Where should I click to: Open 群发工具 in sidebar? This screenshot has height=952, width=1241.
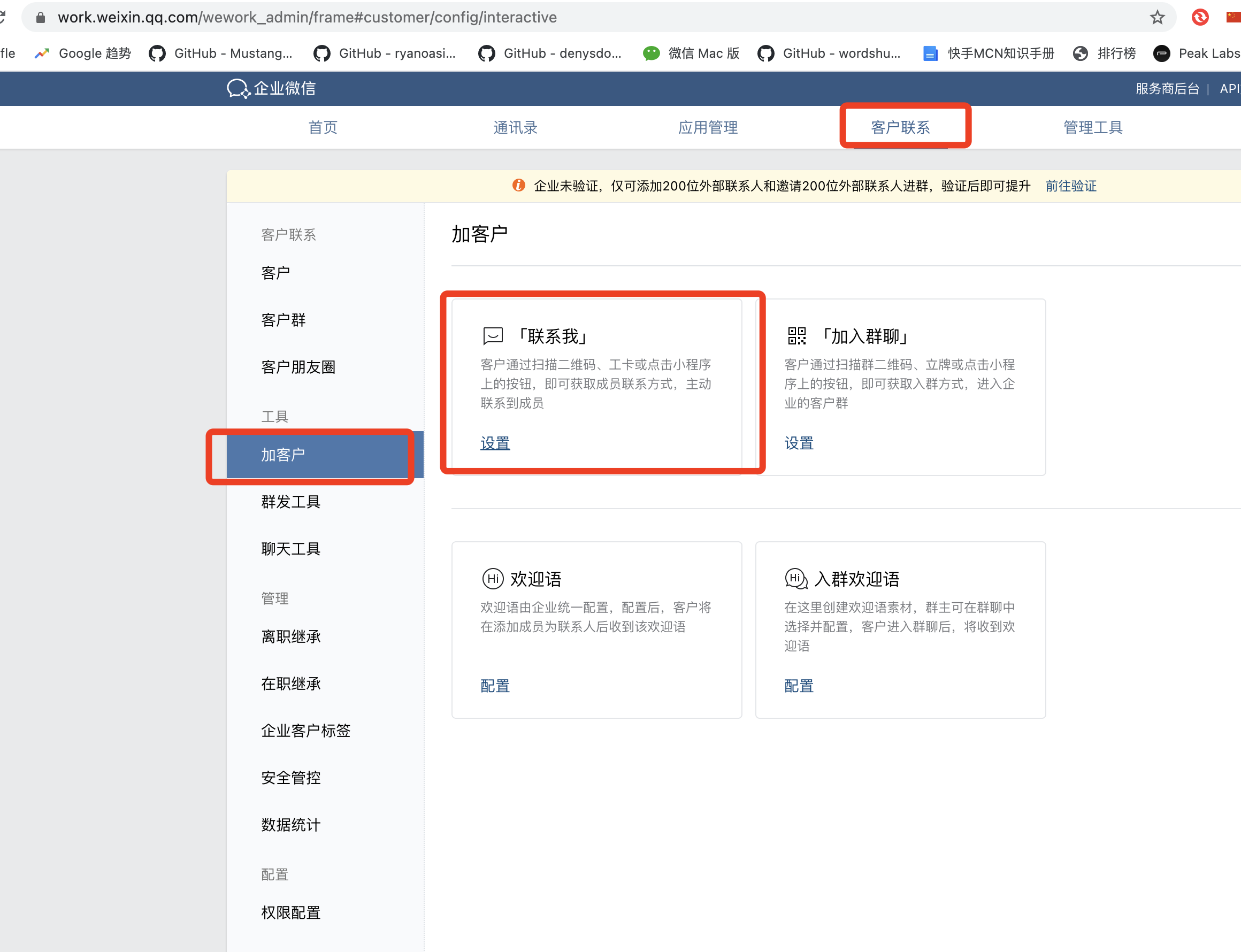290,502
